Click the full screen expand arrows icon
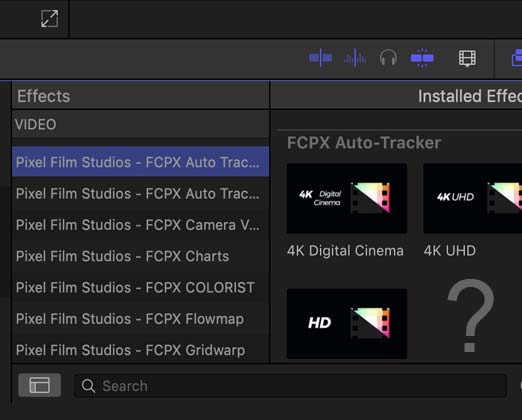The image size is (522, 420). tap(49, 19)
